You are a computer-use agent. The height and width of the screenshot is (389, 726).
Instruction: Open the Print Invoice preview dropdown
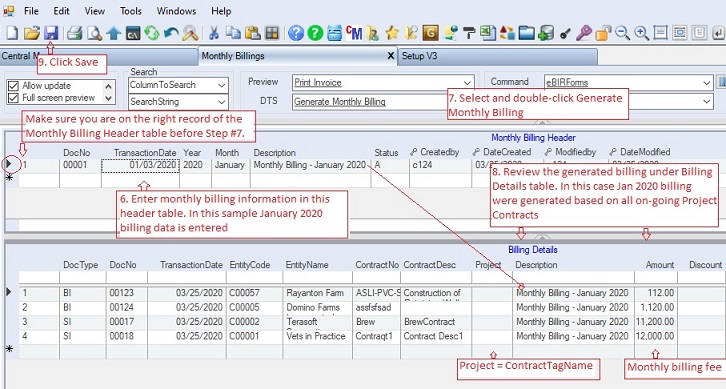(x=467, y=83)
